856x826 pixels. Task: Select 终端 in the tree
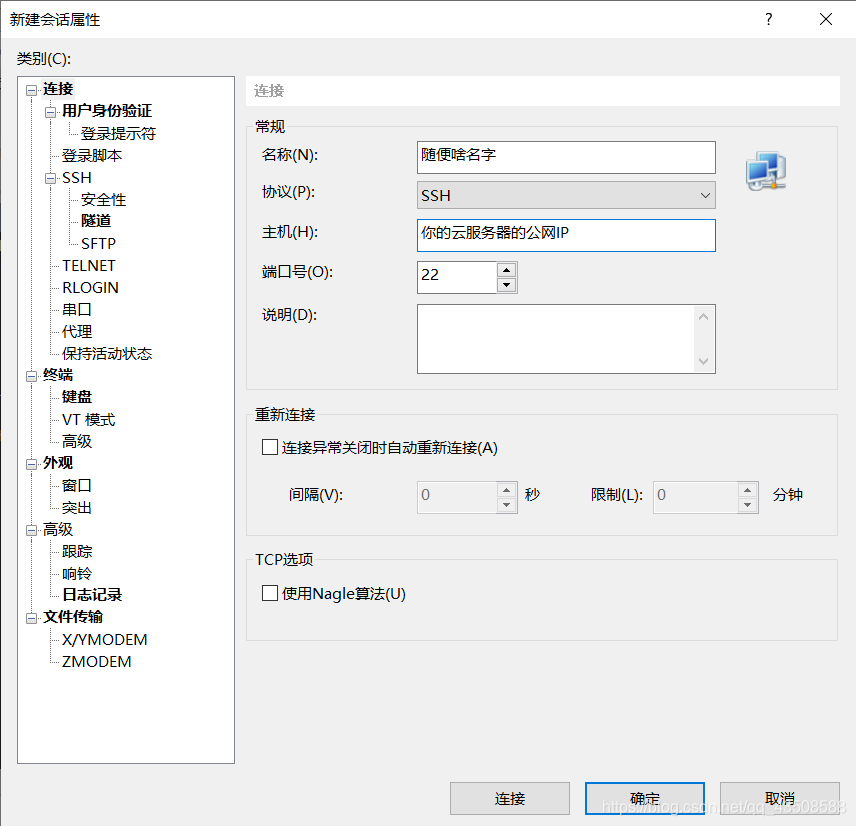click(x=58, y=375)
